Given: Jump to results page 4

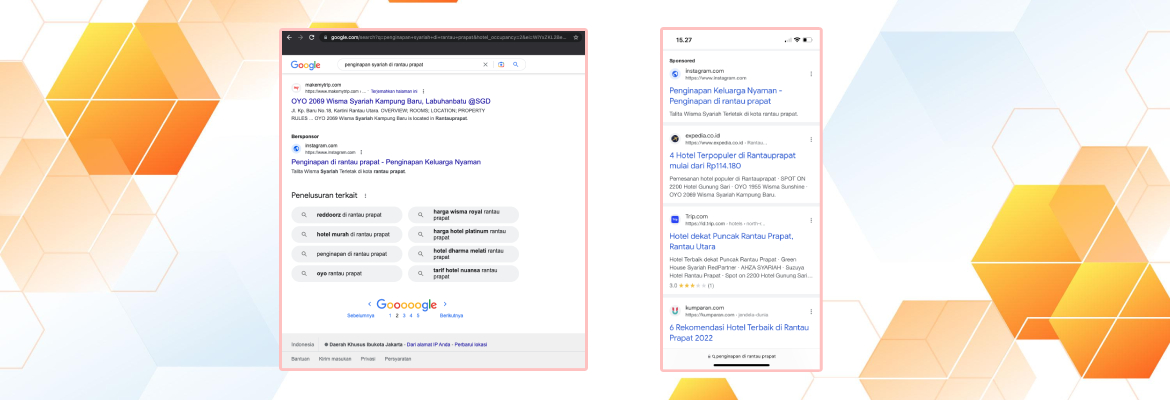Looking at the screenshot, I should [x=410, y=316].
